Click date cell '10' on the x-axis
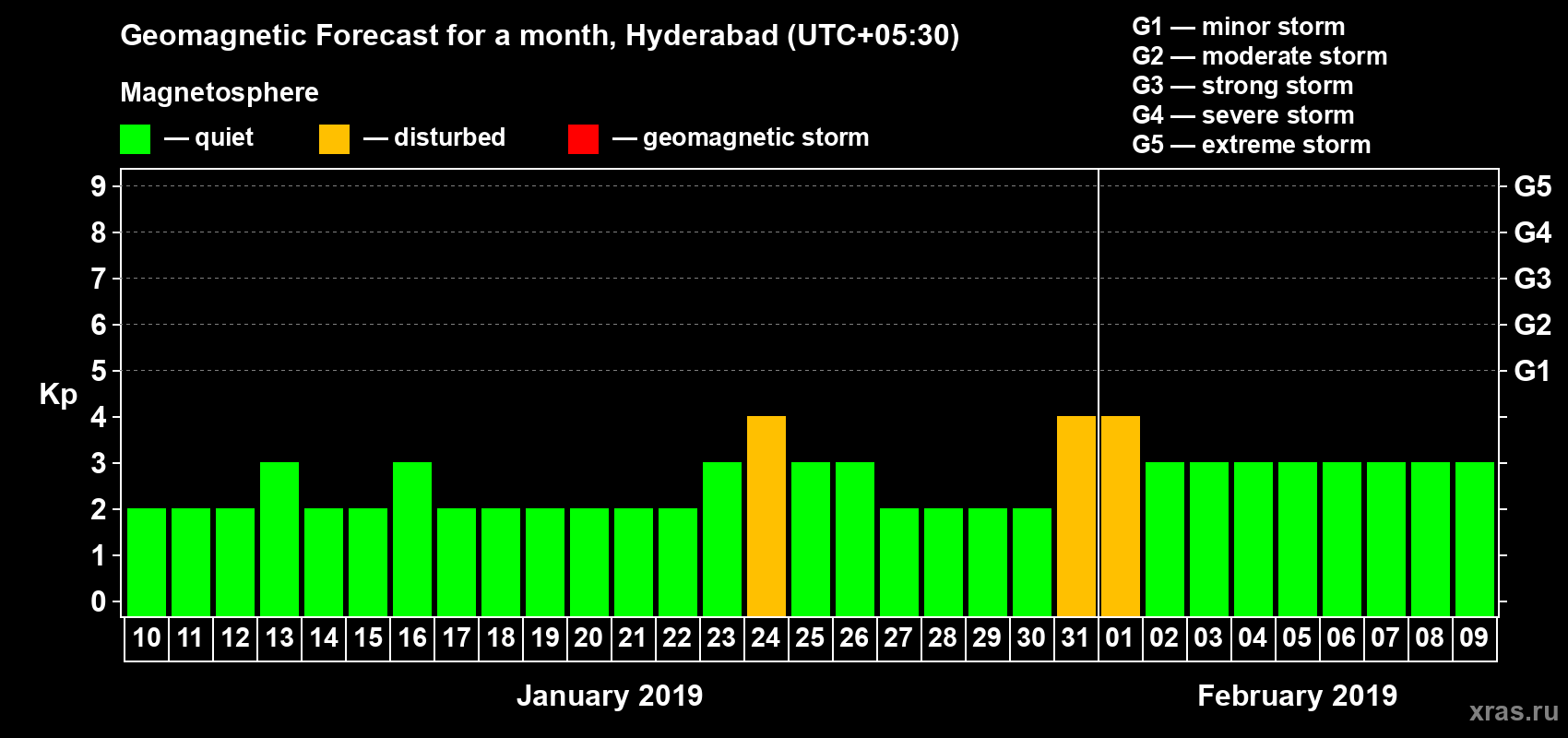The height and width of the screenshot is (738, 1568). [x=147, y=638]
